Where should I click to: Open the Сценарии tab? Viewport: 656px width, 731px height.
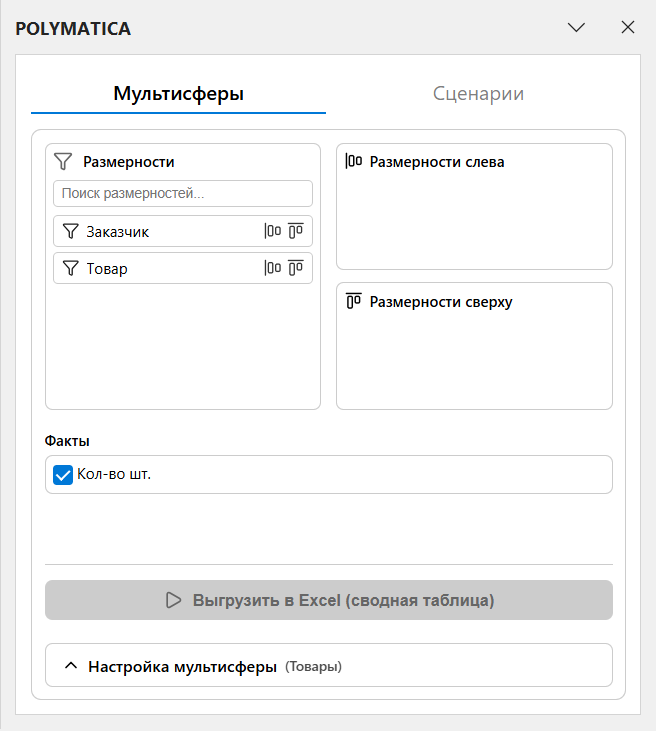478,94
